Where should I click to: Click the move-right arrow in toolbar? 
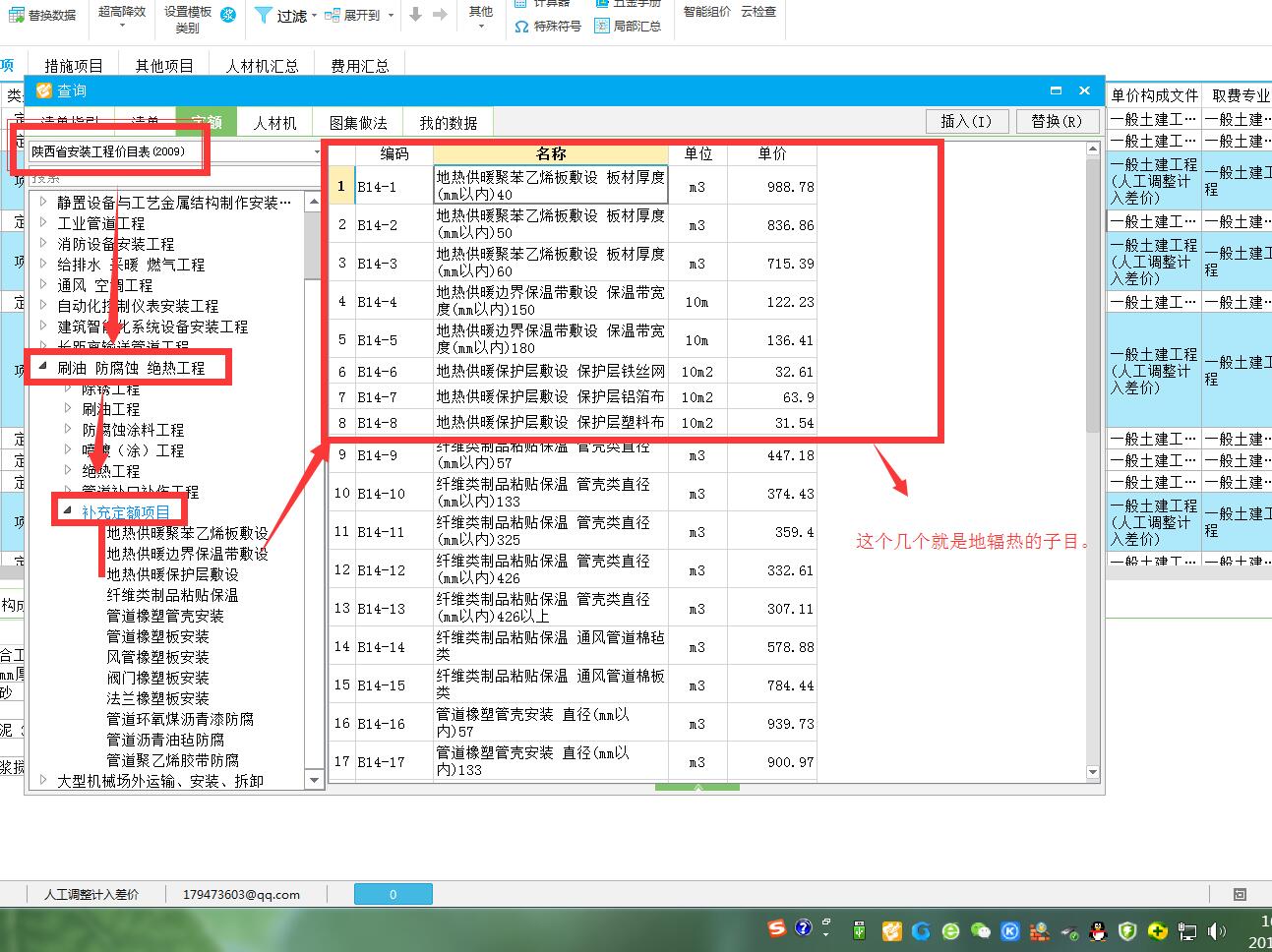pyautogui.click(x=440, y=15)
